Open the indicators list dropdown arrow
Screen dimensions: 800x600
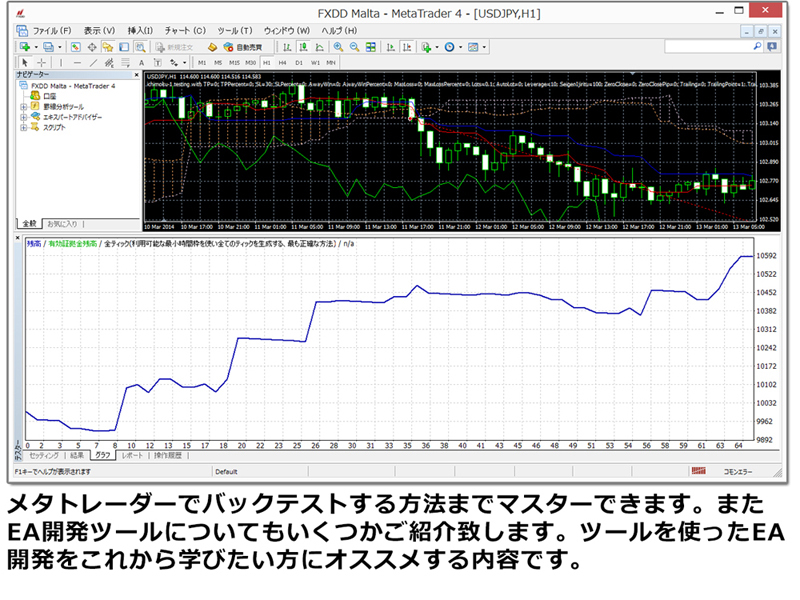pos(437,47)
